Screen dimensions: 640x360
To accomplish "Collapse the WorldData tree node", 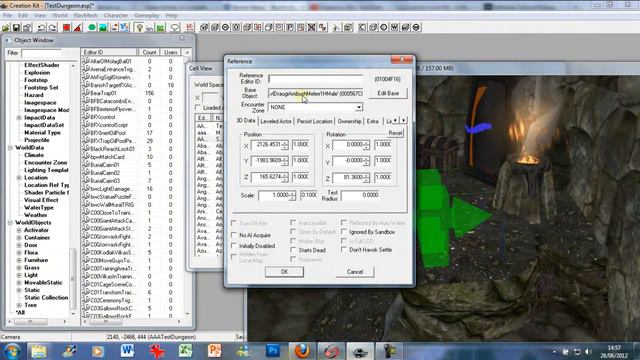I will (x=10, y=148).
